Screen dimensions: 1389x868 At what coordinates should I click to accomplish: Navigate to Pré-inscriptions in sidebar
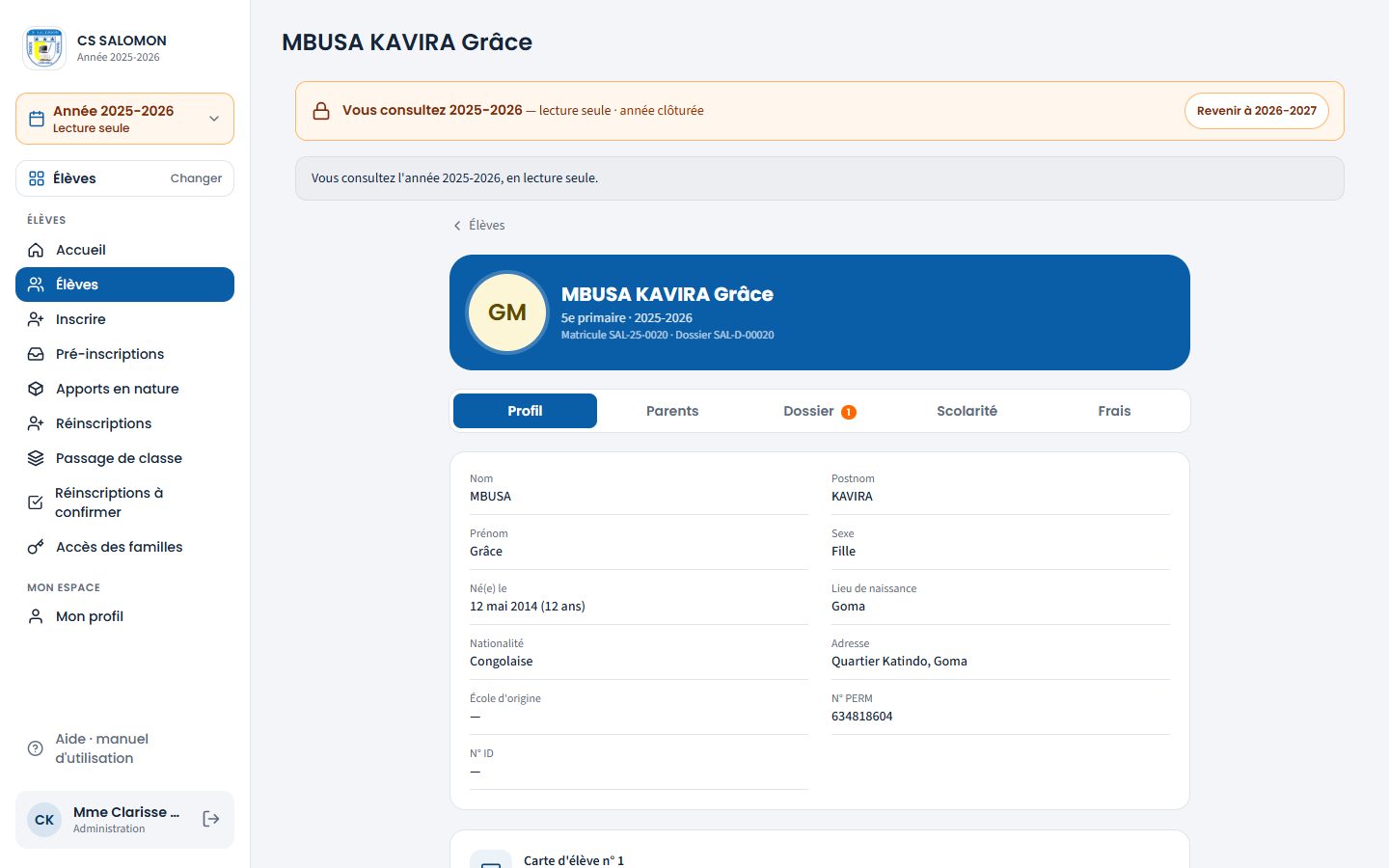(x=124, y=354)
